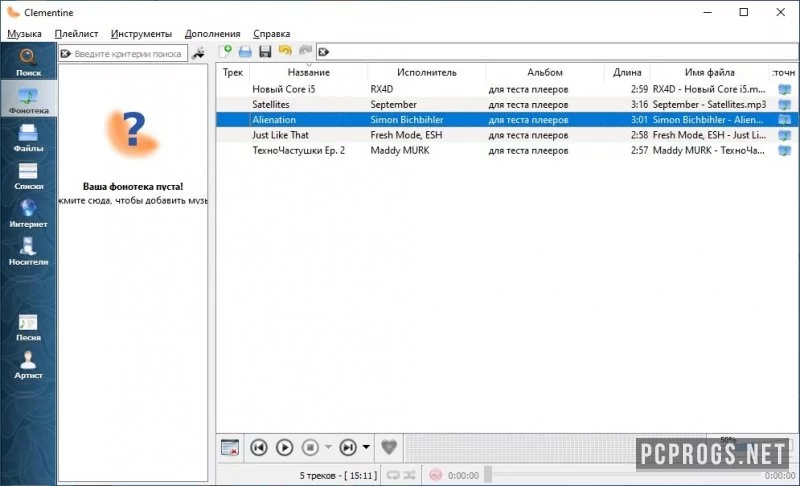The height and width of the screenshot is (486, 800).
Task: Click artist cell September
Action: tap(393, 105)
